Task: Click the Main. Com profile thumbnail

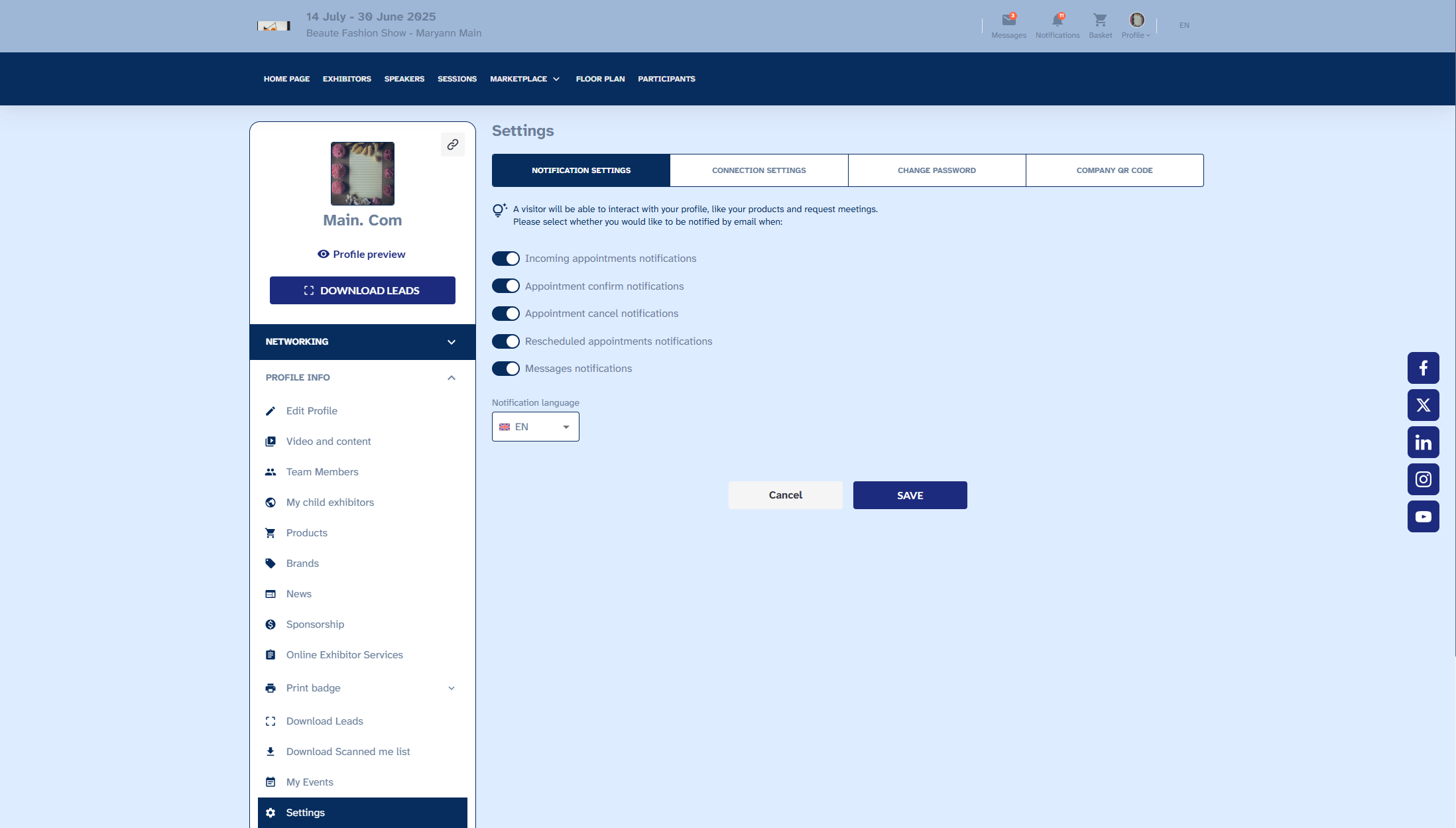Action: tap(362, 174)
